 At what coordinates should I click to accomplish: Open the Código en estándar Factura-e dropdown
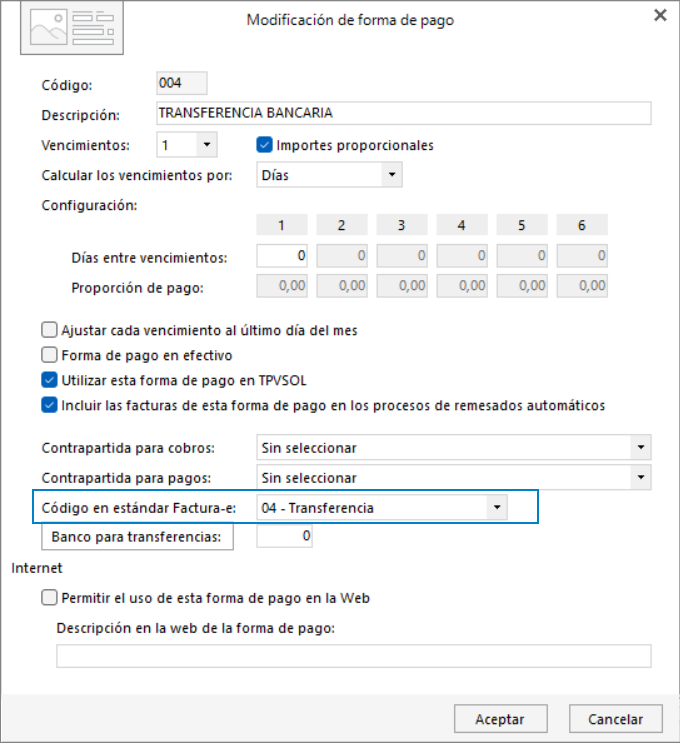coord(497,507)
